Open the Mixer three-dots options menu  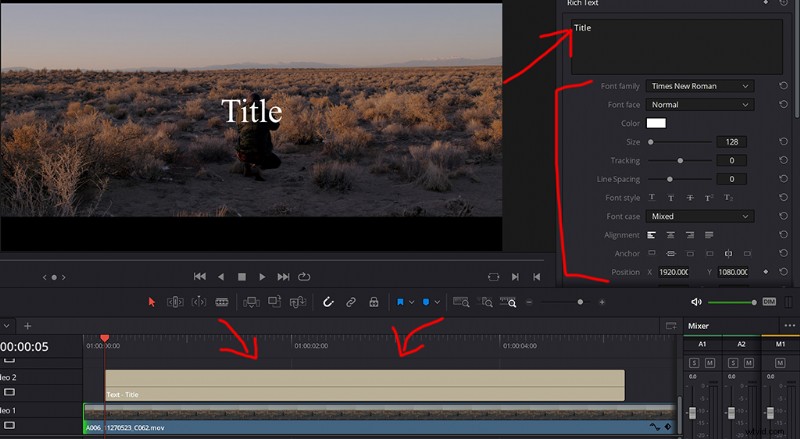(x=789, y=325)
